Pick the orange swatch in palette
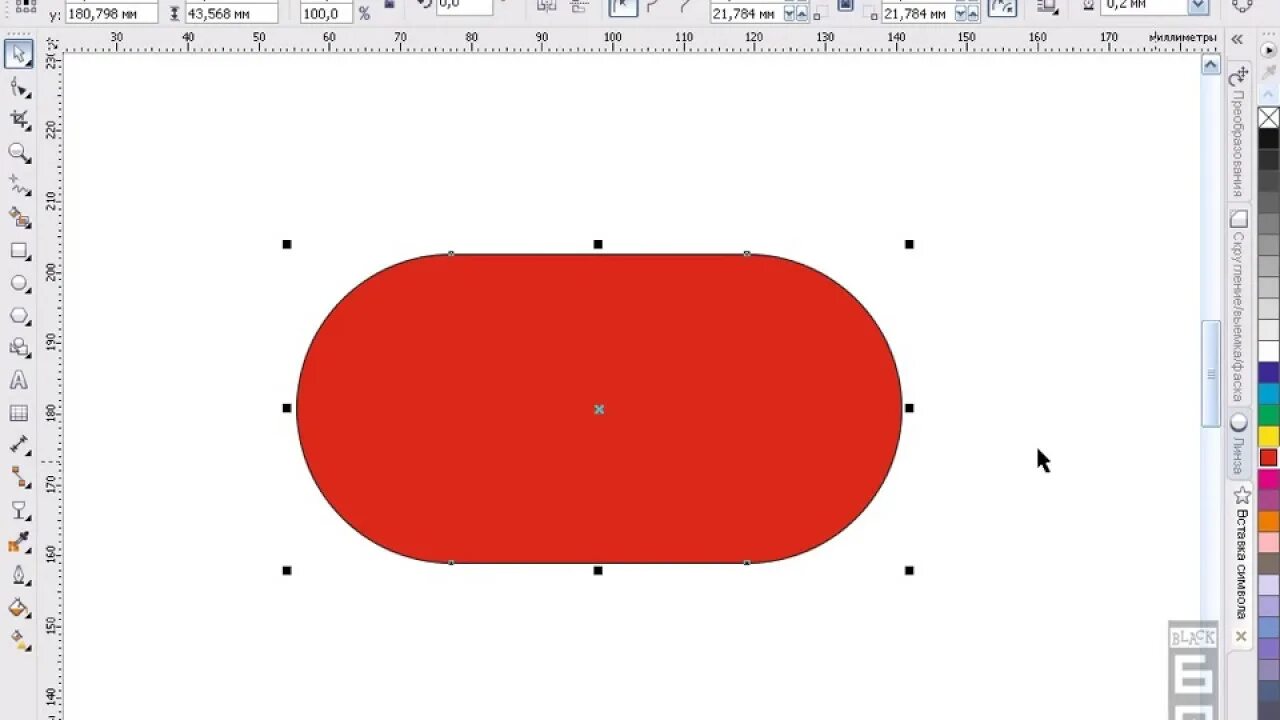1280x720 pixels. tap(1268, 521)
